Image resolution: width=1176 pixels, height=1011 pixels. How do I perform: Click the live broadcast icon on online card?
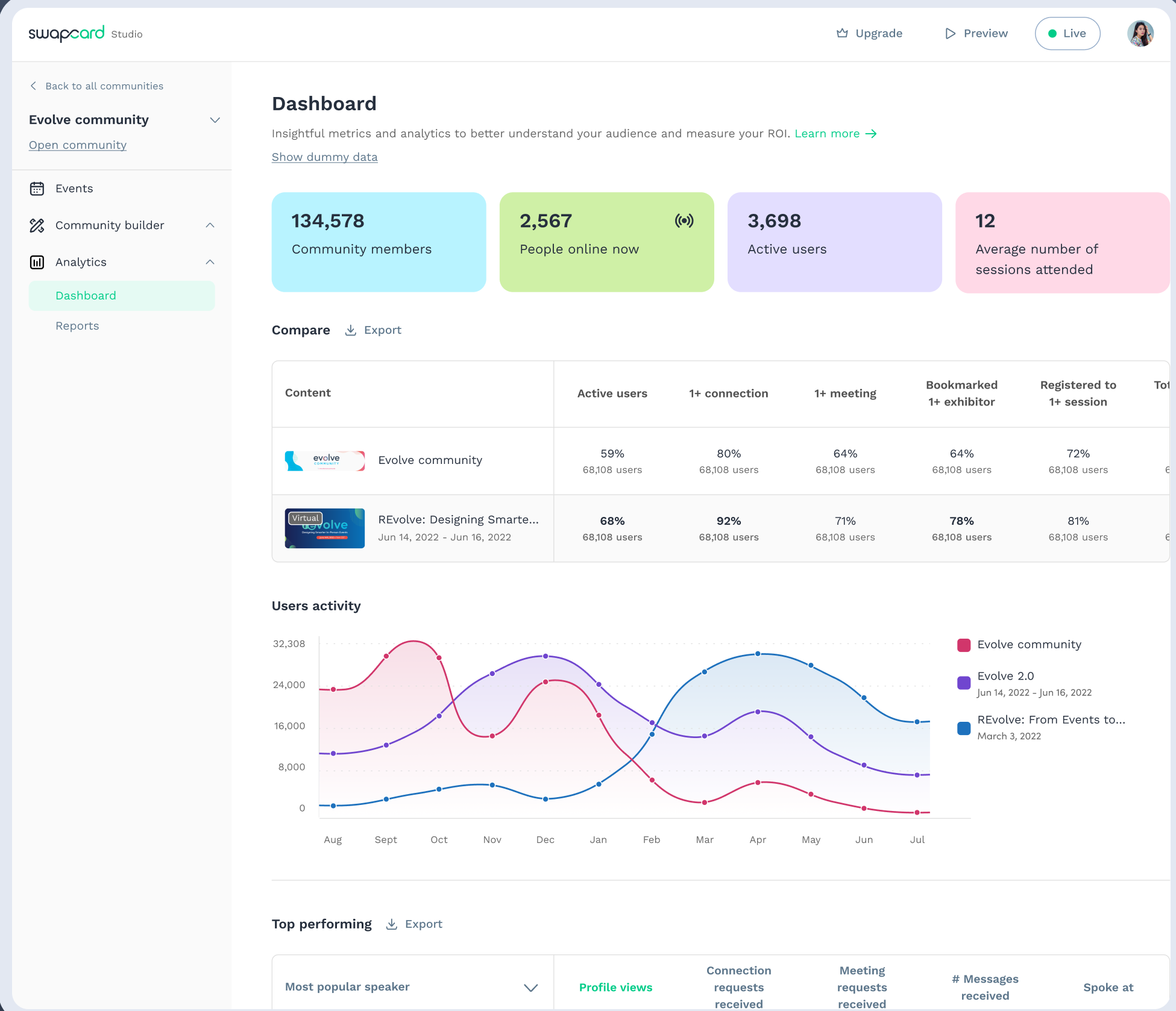coord(684,221)
